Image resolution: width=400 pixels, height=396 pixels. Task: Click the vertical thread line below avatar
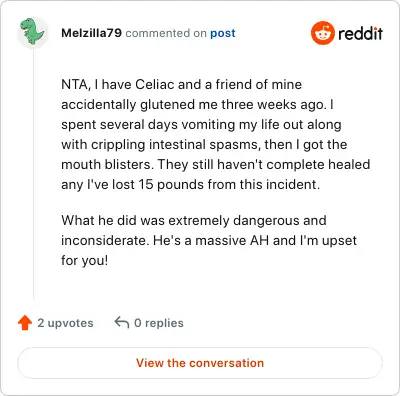coord(34,173)
